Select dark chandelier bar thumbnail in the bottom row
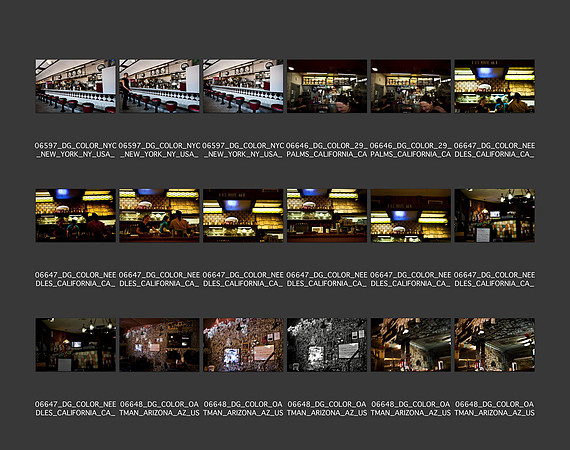The image size is (570, 450). [x=76, y=345]
